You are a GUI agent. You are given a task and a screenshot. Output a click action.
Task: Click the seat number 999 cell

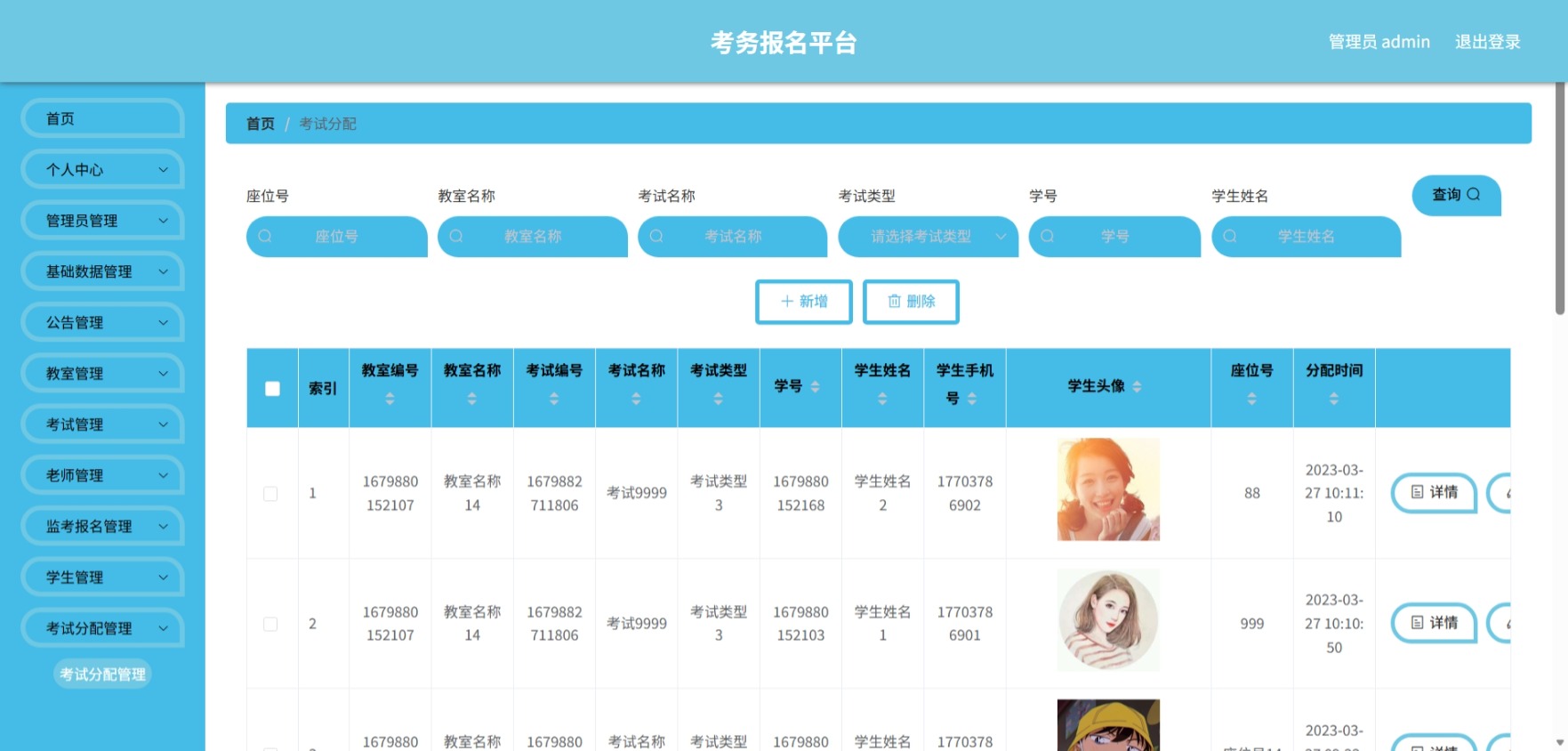click(1251, 624)
